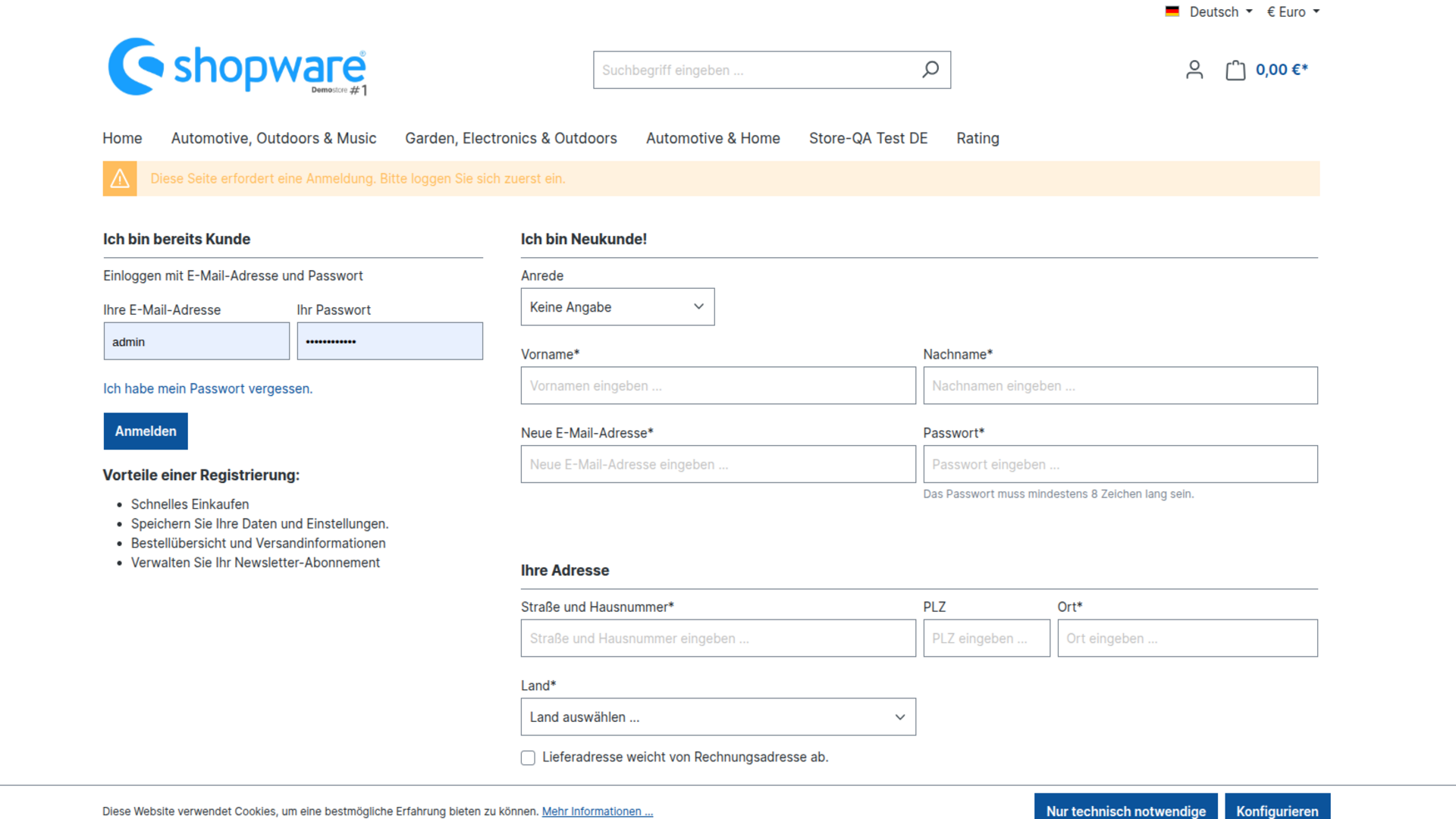Image resolution: width=1456 pixels, height=819 pixels.
Task: Click the warning triangle icon
Action: coord(120,179)
